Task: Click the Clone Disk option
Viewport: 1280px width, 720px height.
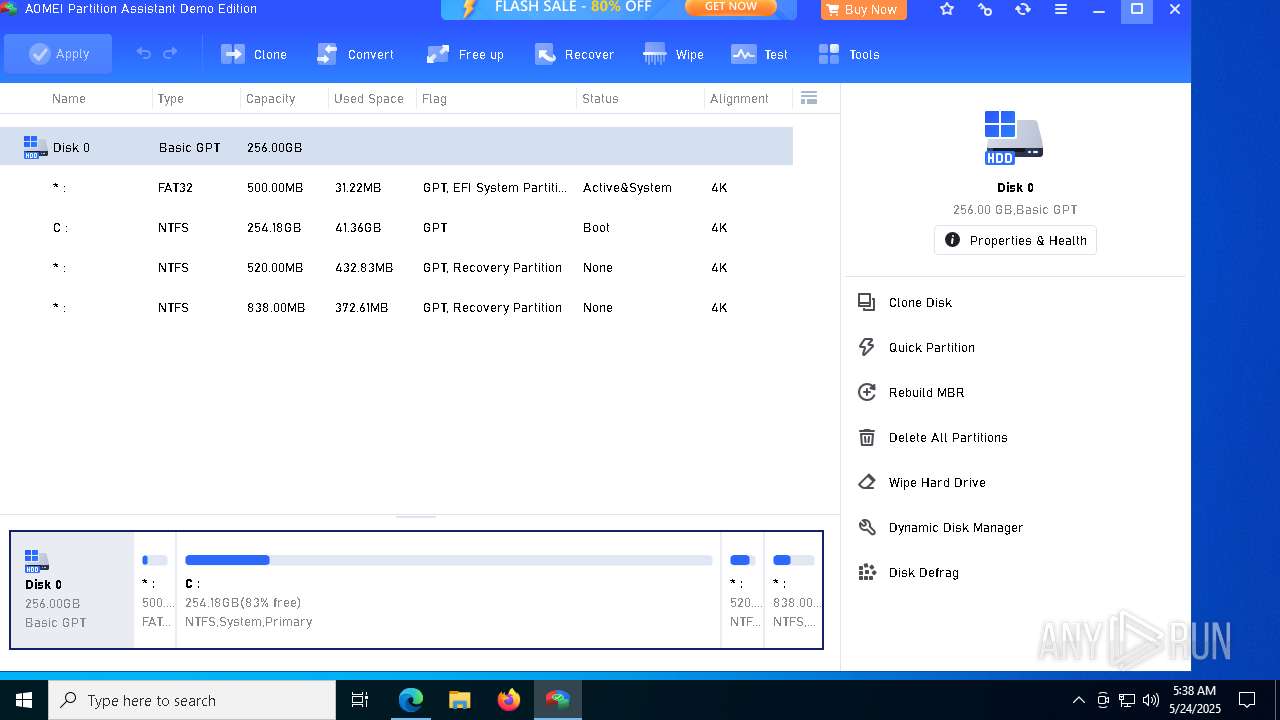Action: [920, 302]
